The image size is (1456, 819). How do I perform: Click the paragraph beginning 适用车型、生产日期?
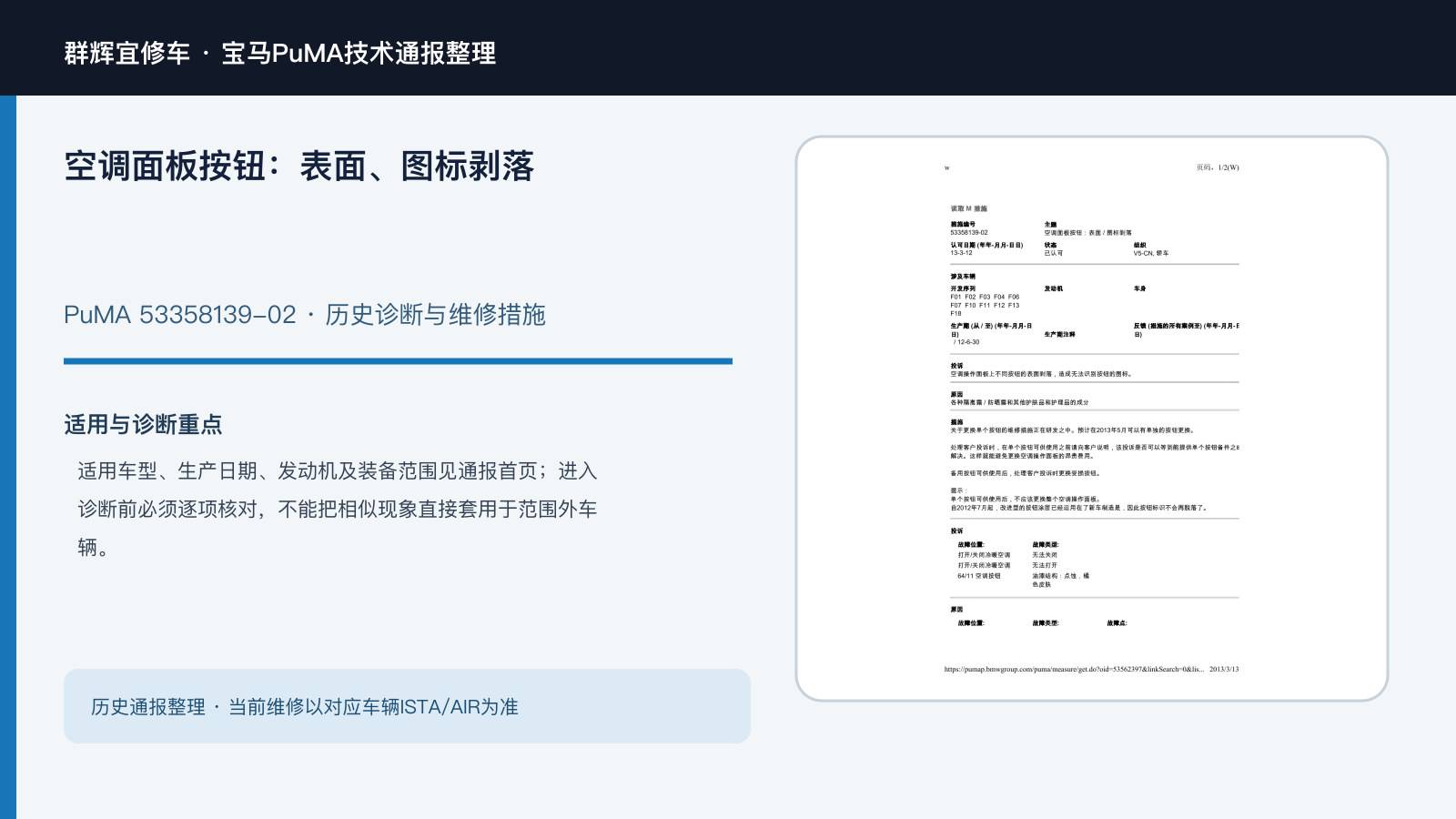(338, 509)
